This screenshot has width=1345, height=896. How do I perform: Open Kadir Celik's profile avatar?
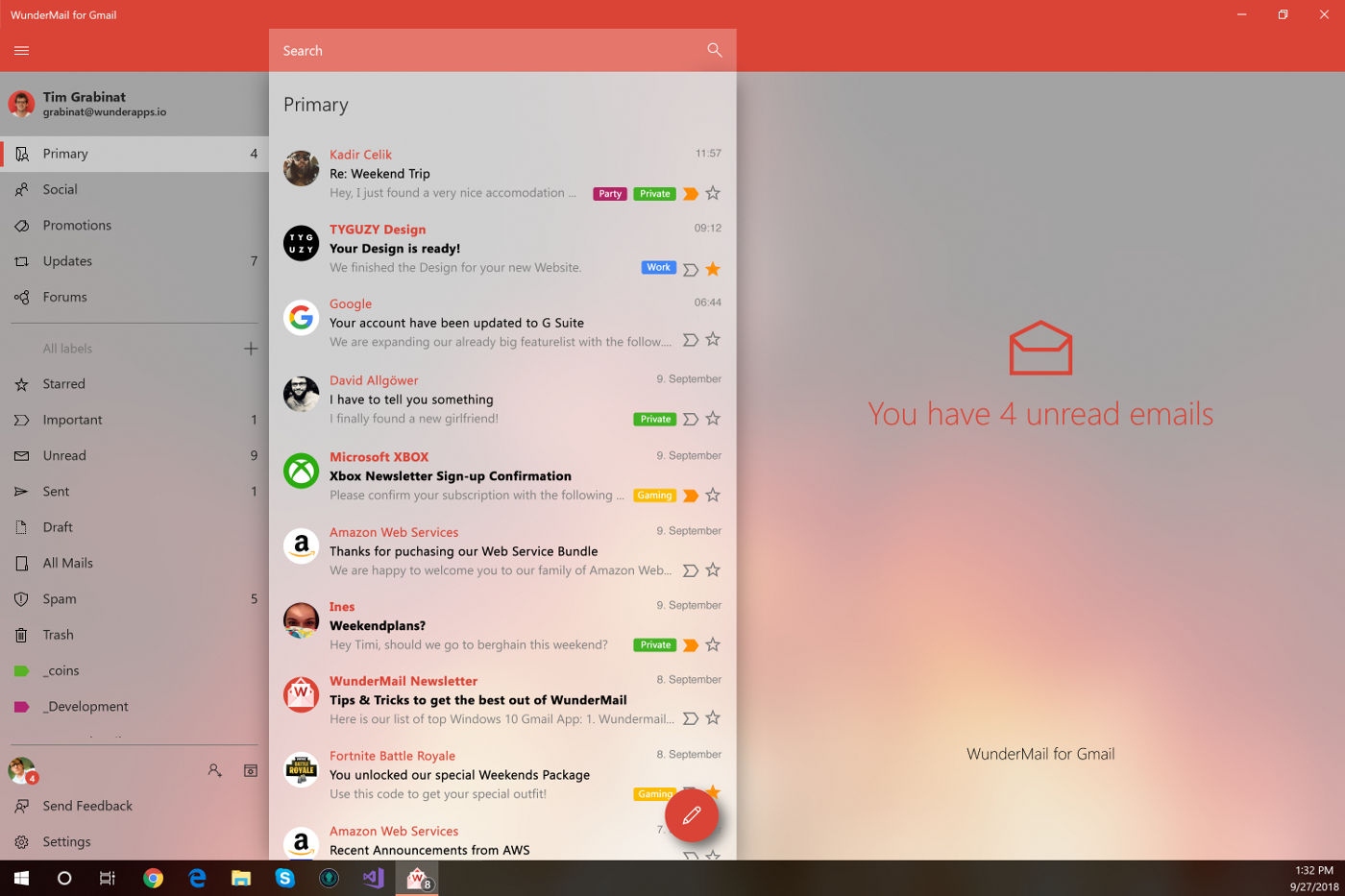pyautogui.click(x=301, y=168)
